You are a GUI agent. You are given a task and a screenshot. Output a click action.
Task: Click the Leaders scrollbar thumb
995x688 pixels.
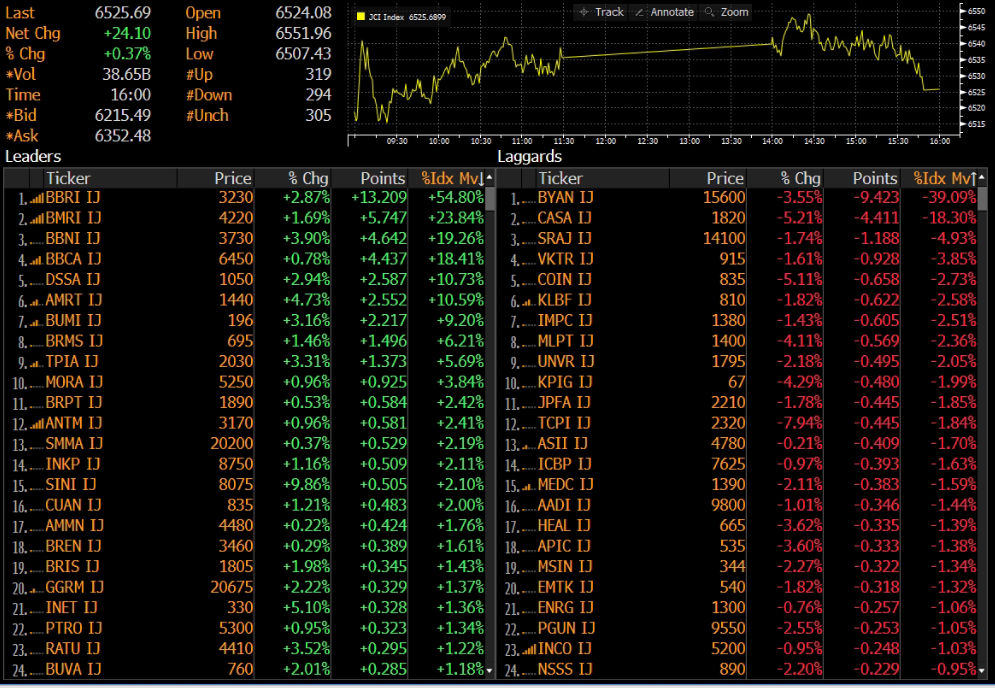(x=489, y=198)
